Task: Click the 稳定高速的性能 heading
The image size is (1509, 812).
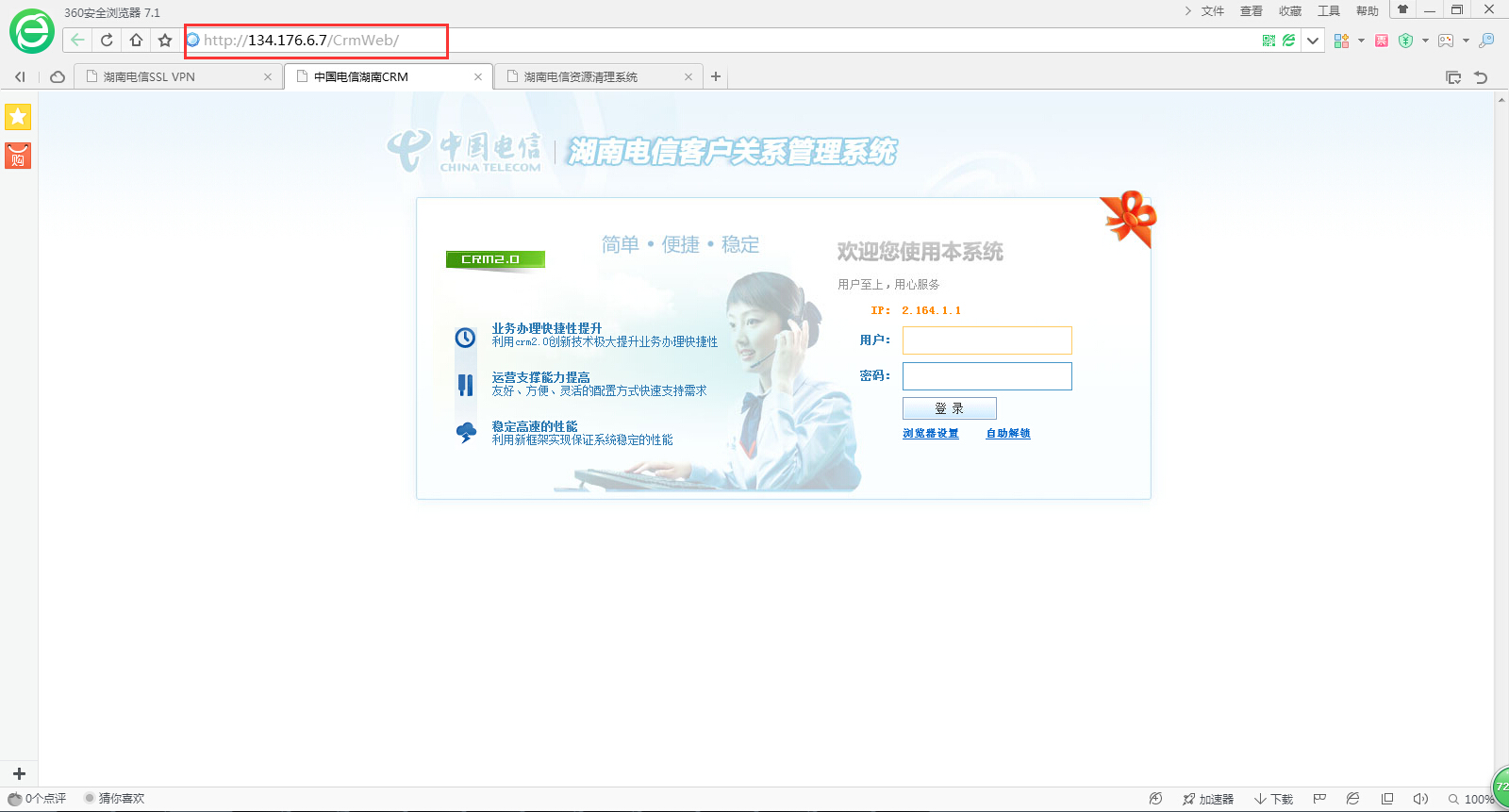Action: point(535,426)
